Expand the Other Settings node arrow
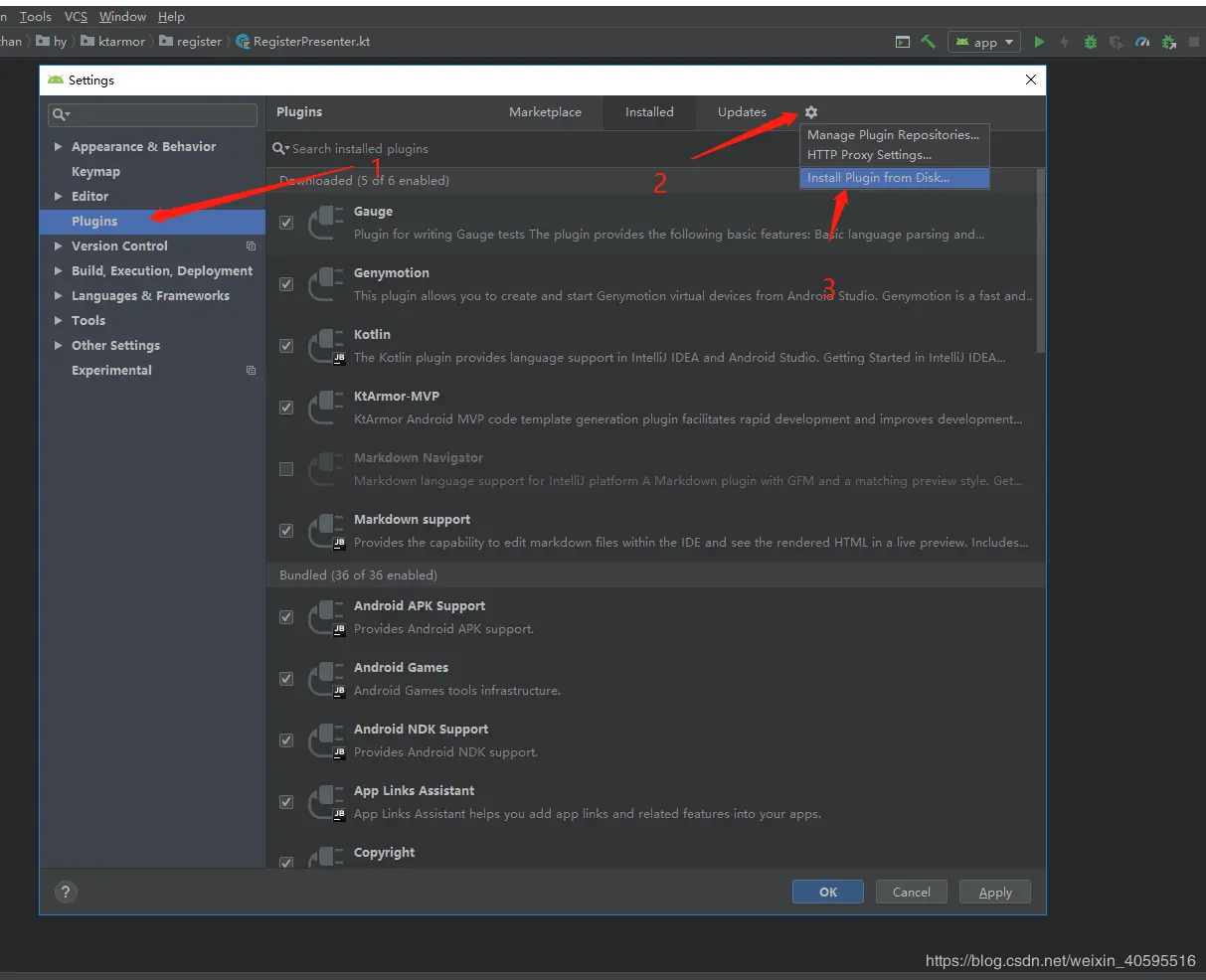The image size is (1206, 980). (x=58, y=346)
